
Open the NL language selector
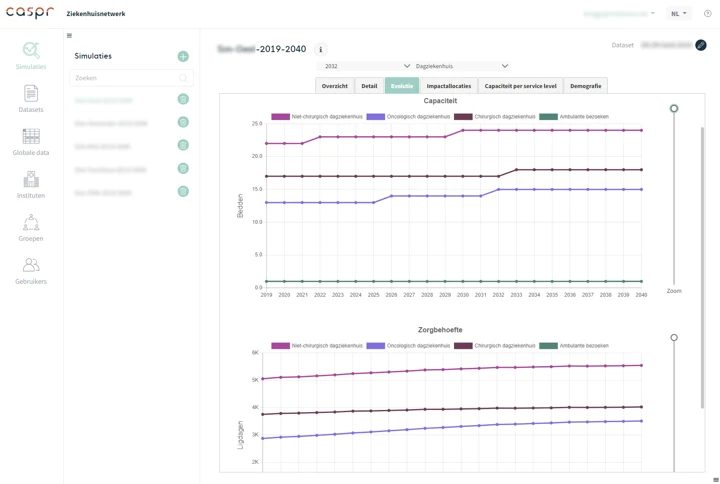pos(679,14)
